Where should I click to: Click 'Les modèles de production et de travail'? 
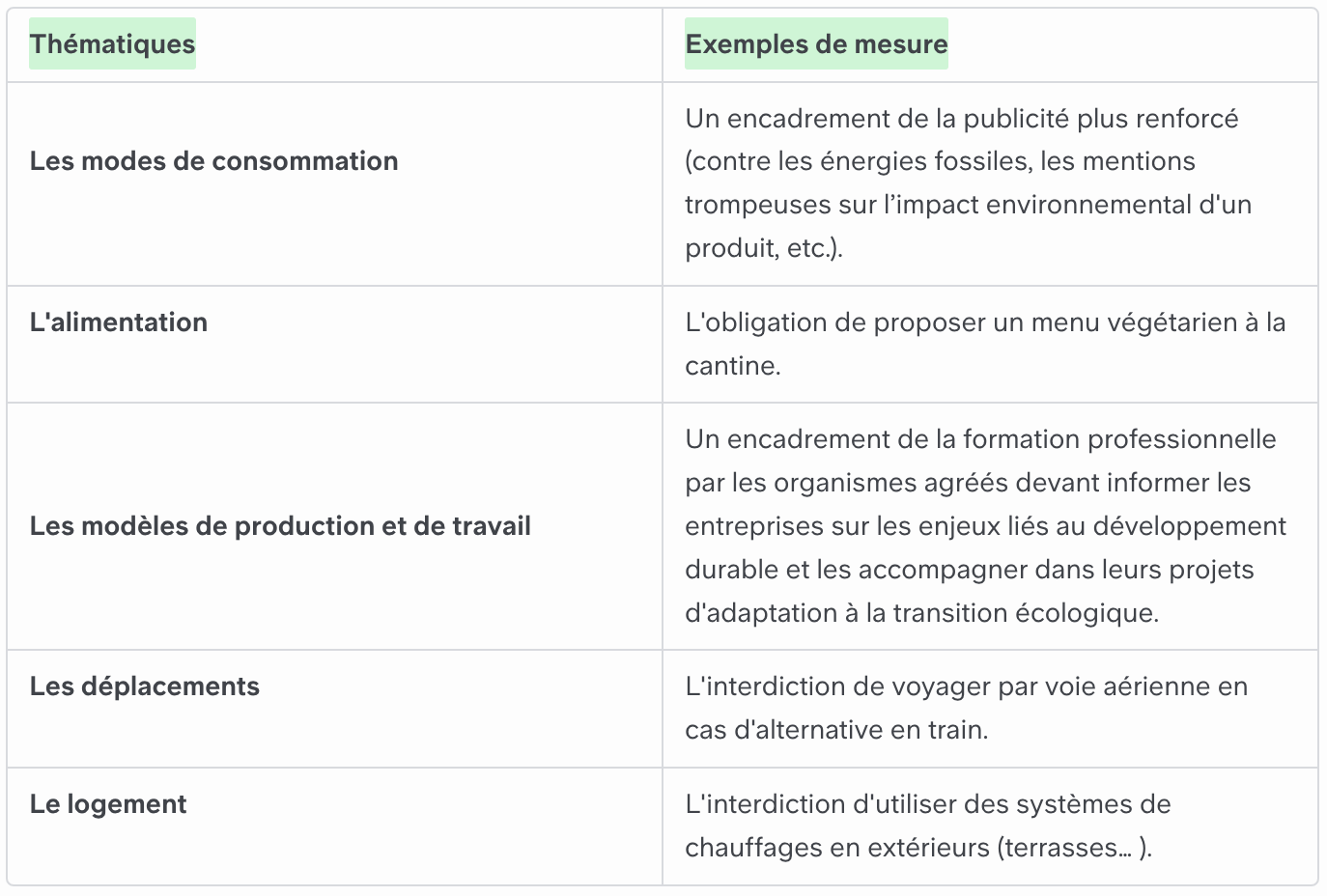pos(280,526)
